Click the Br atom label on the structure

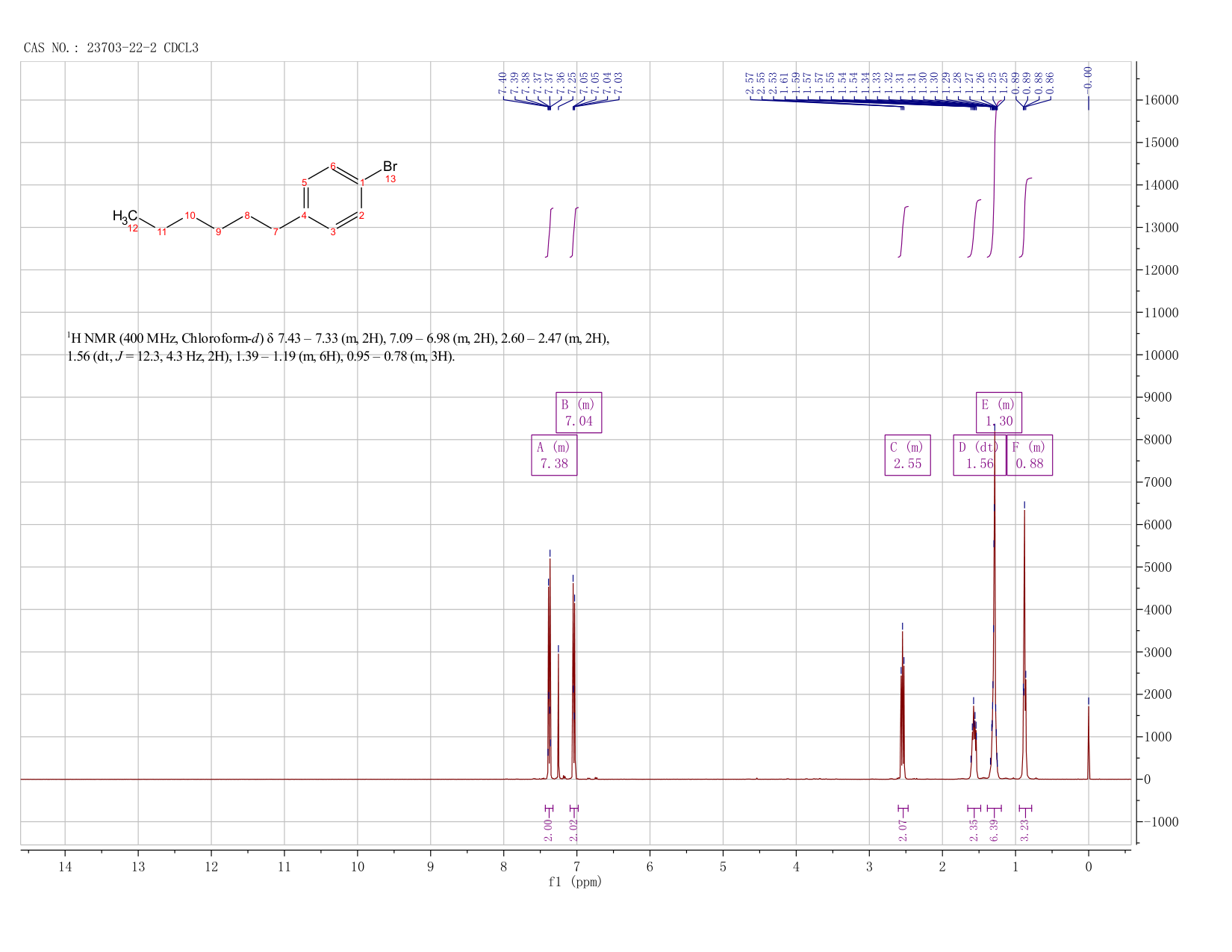pos(390,166)
